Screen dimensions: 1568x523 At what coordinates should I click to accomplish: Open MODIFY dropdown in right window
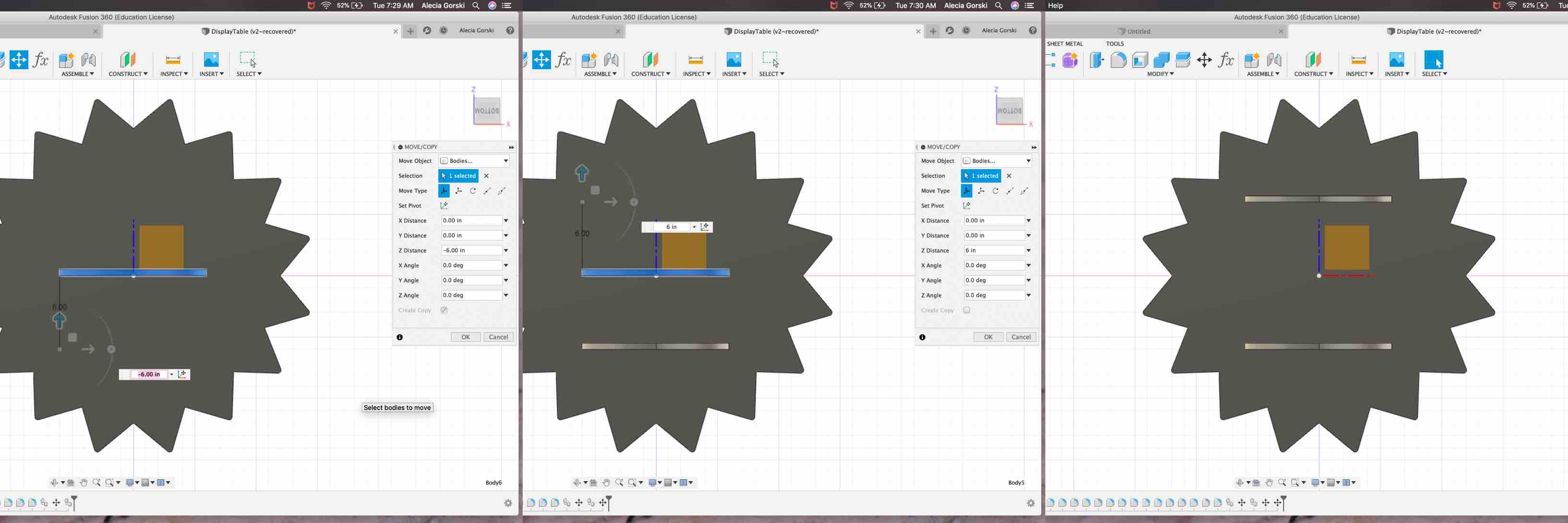tap(1160, 74)
